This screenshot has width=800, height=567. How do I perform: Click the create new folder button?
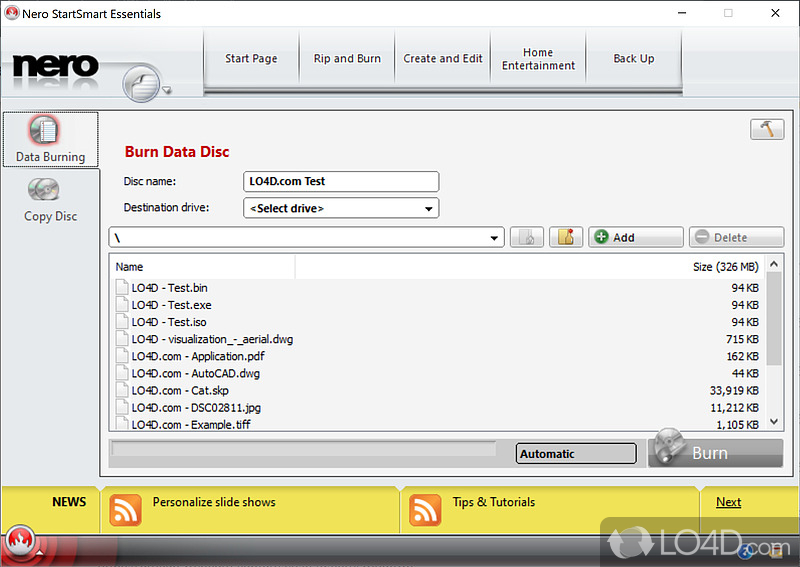pos(566,237)
